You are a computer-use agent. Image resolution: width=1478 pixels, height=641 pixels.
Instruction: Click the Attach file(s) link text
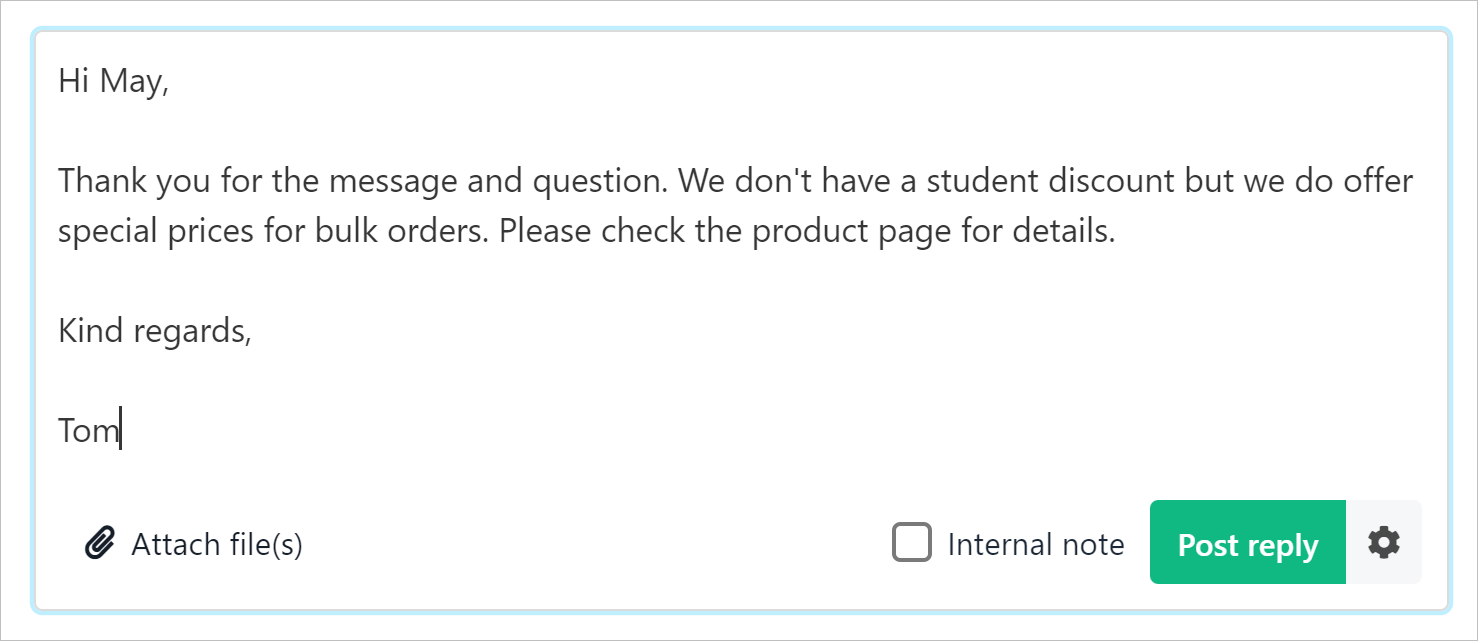[217, 544]
